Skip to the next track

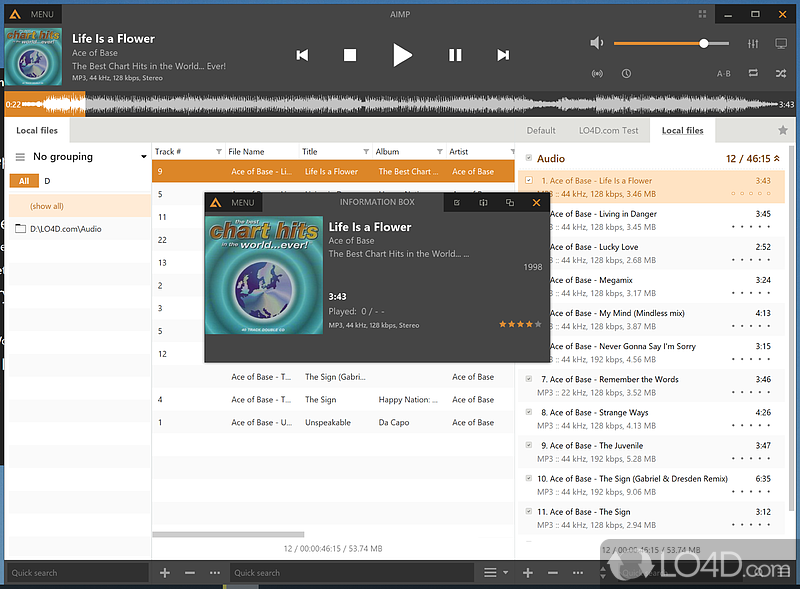point(503,55)
